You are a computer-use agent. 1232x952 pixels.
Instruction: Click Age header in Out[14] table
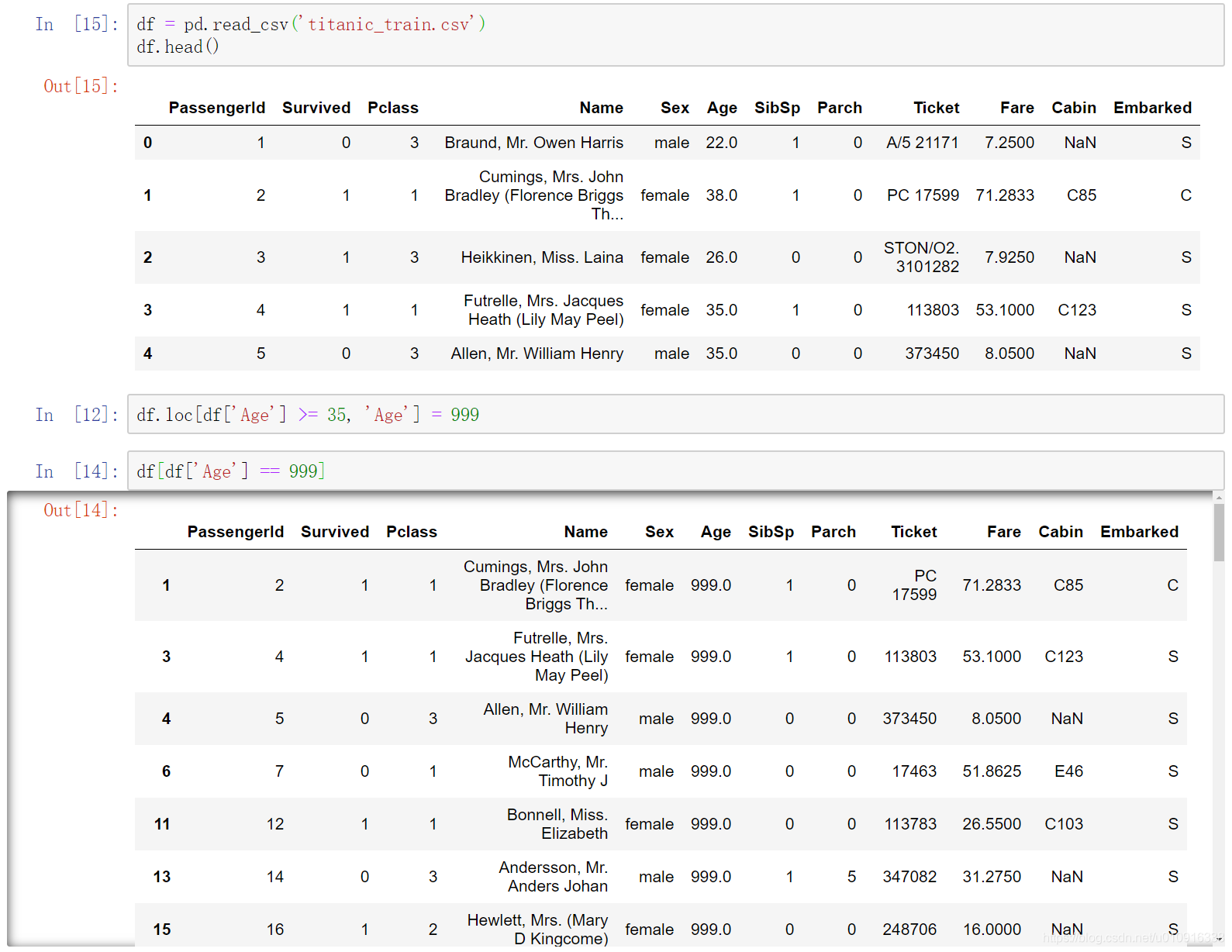coord(716,532)
